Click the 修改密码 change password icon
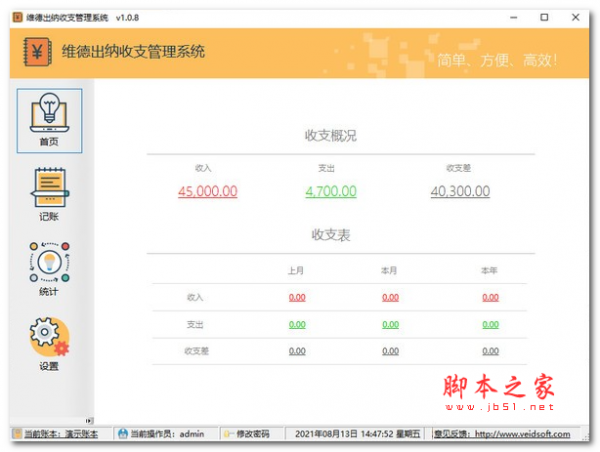Screen dimensions: 600x452 [x=227, y=434]
